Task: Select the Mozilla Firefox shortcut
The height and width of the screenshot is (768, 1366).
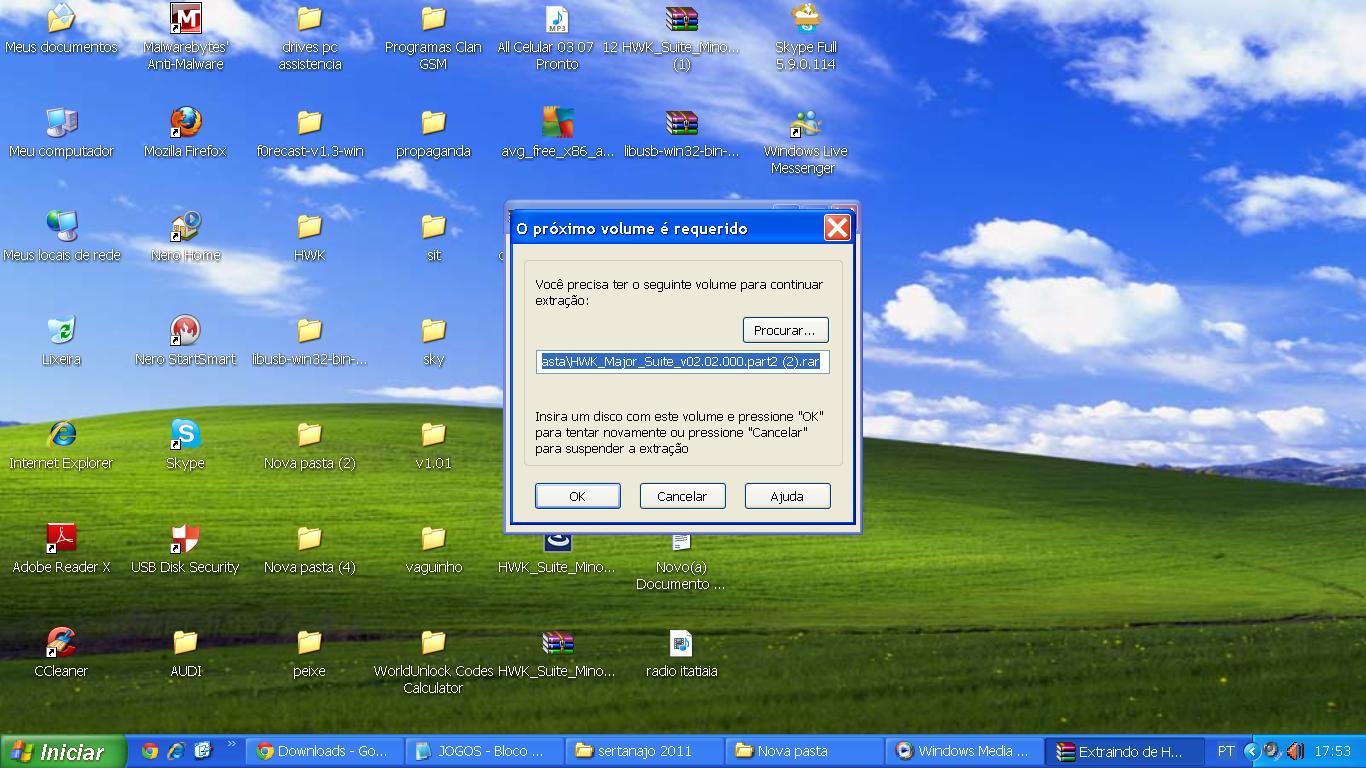Action: coord(185,133)
